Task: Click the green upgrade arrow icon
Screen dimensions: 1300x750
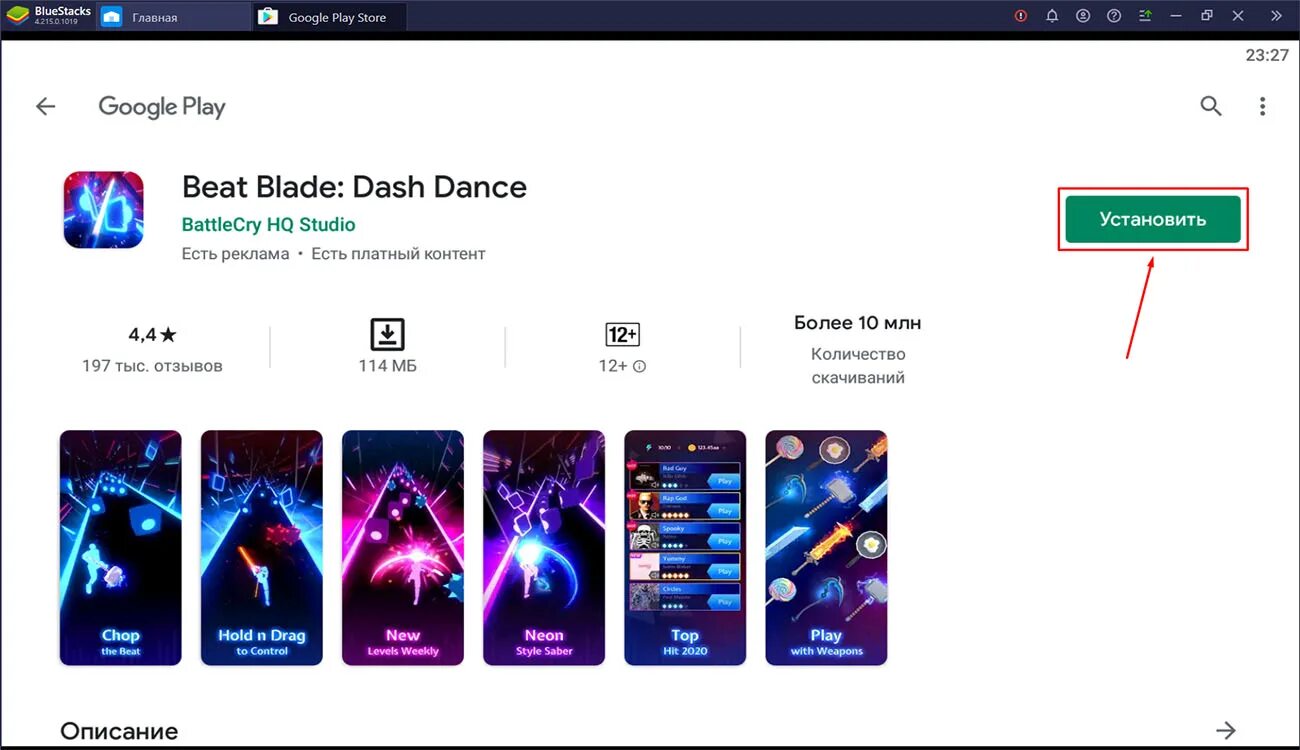Action: tap(1145, 16)
